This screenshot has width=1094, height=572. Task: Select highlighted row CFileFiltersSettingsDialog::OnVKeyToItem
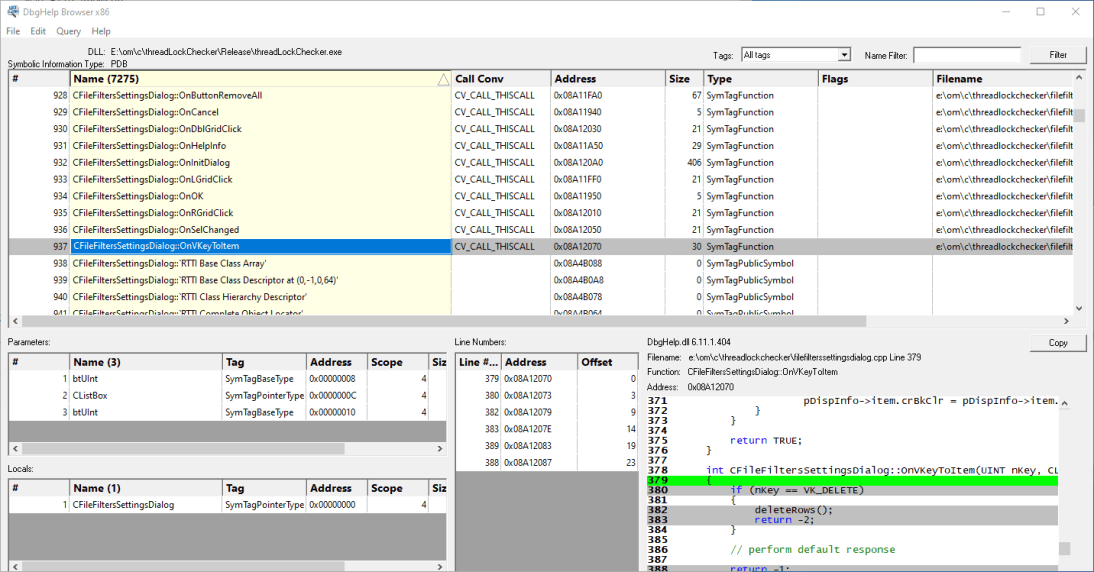[541, 246]
